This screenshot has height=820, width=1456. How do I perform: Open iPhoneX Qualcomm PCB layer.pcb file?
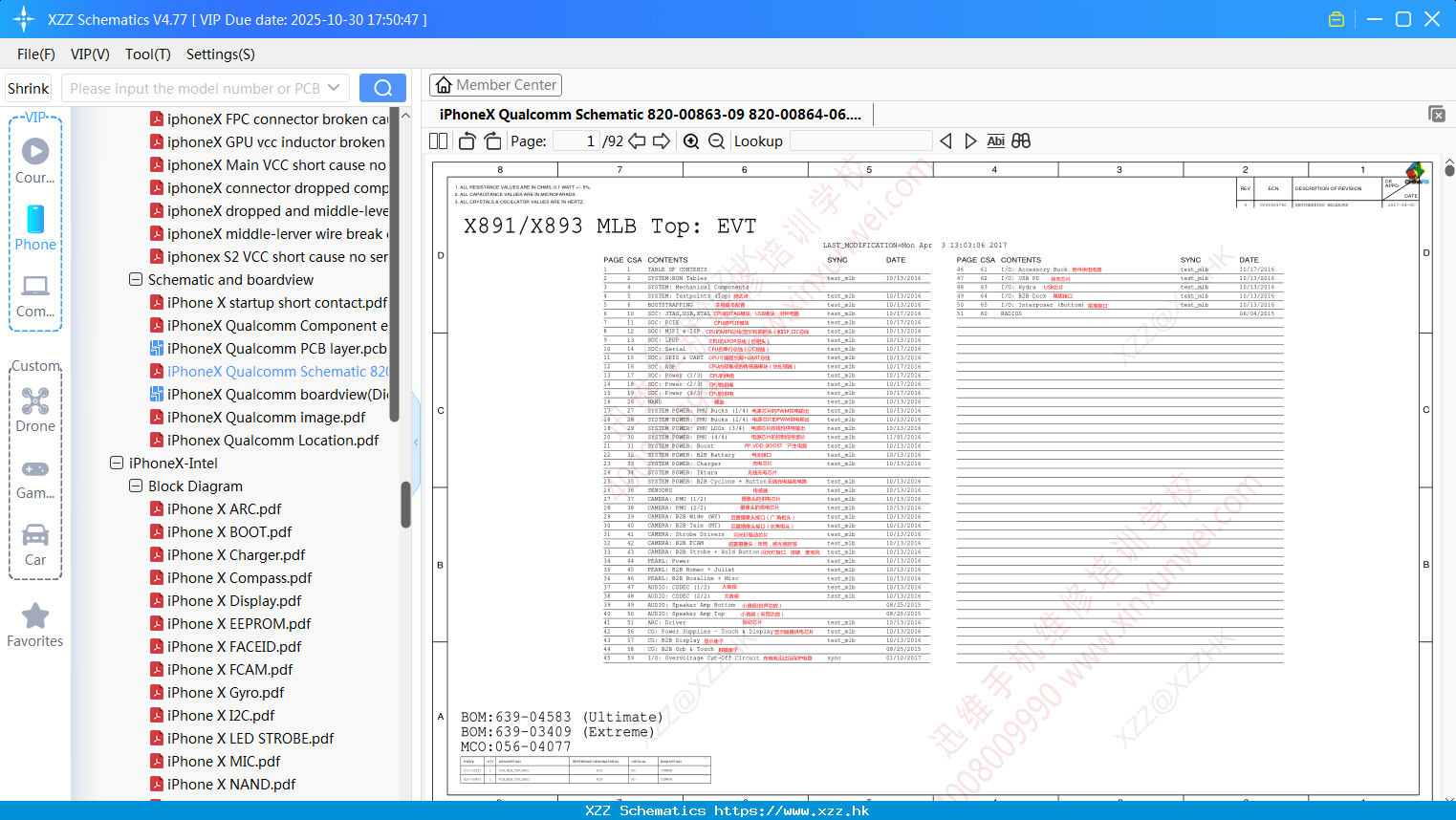[x=269, y=349]
